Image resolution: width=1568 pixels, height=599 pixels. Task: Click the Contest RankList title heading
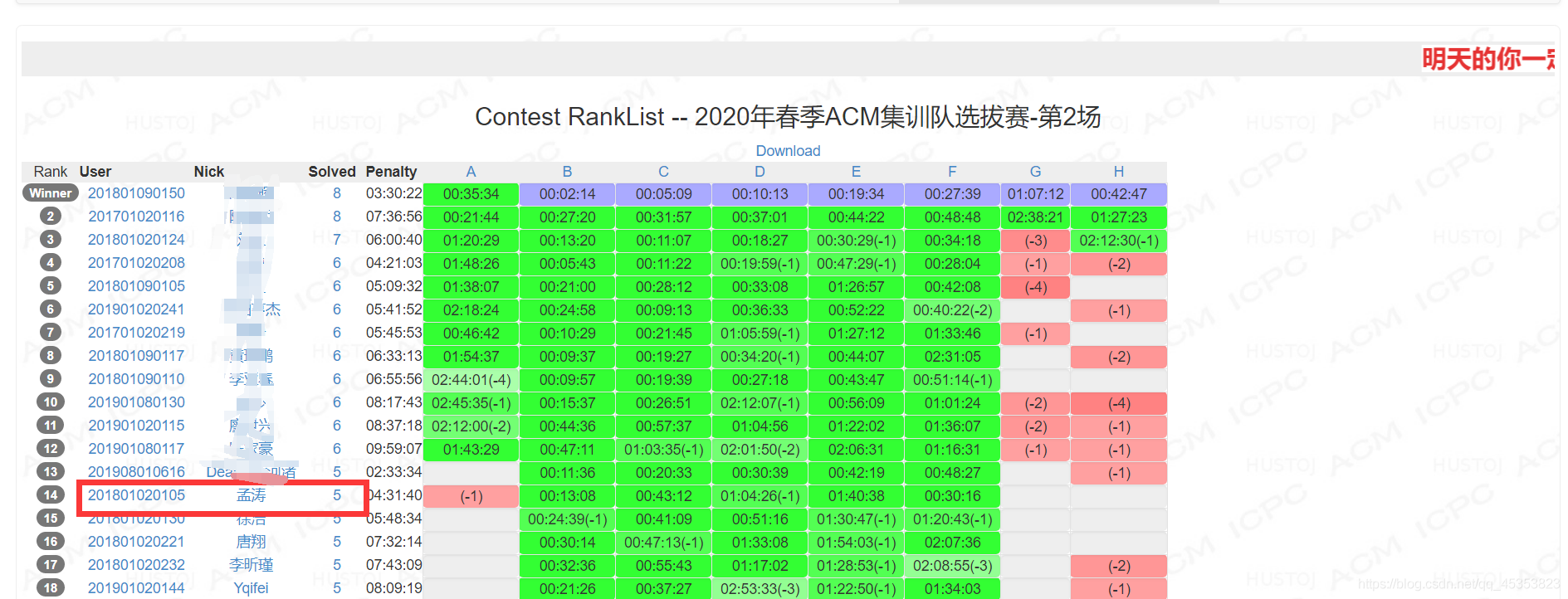(788, 117)
